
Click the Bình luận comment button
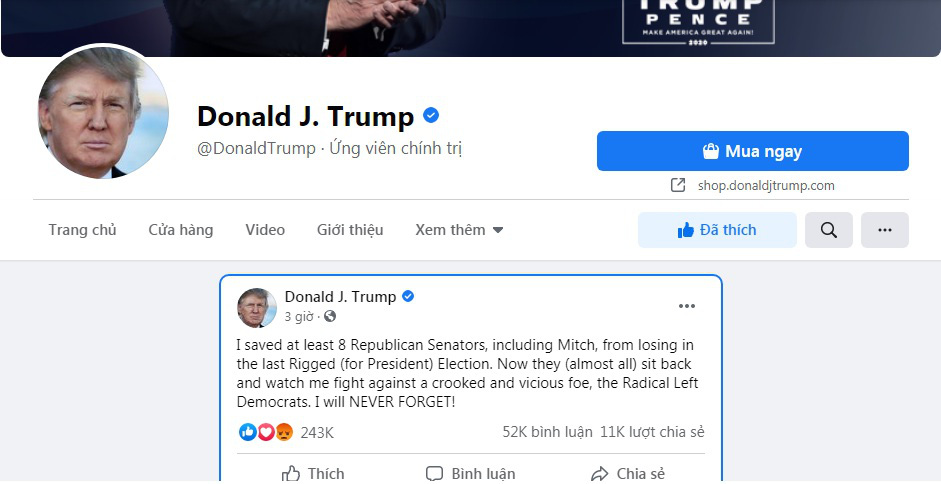point(470,473)
